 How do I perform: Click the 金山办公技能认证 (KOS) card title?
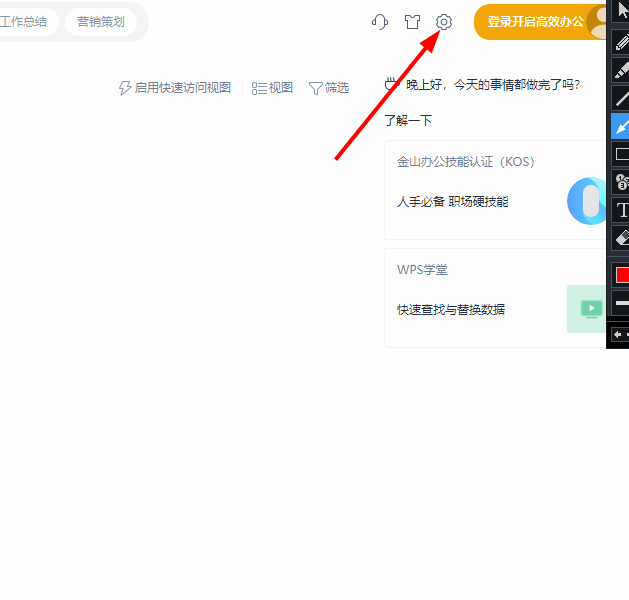[466, 162]
